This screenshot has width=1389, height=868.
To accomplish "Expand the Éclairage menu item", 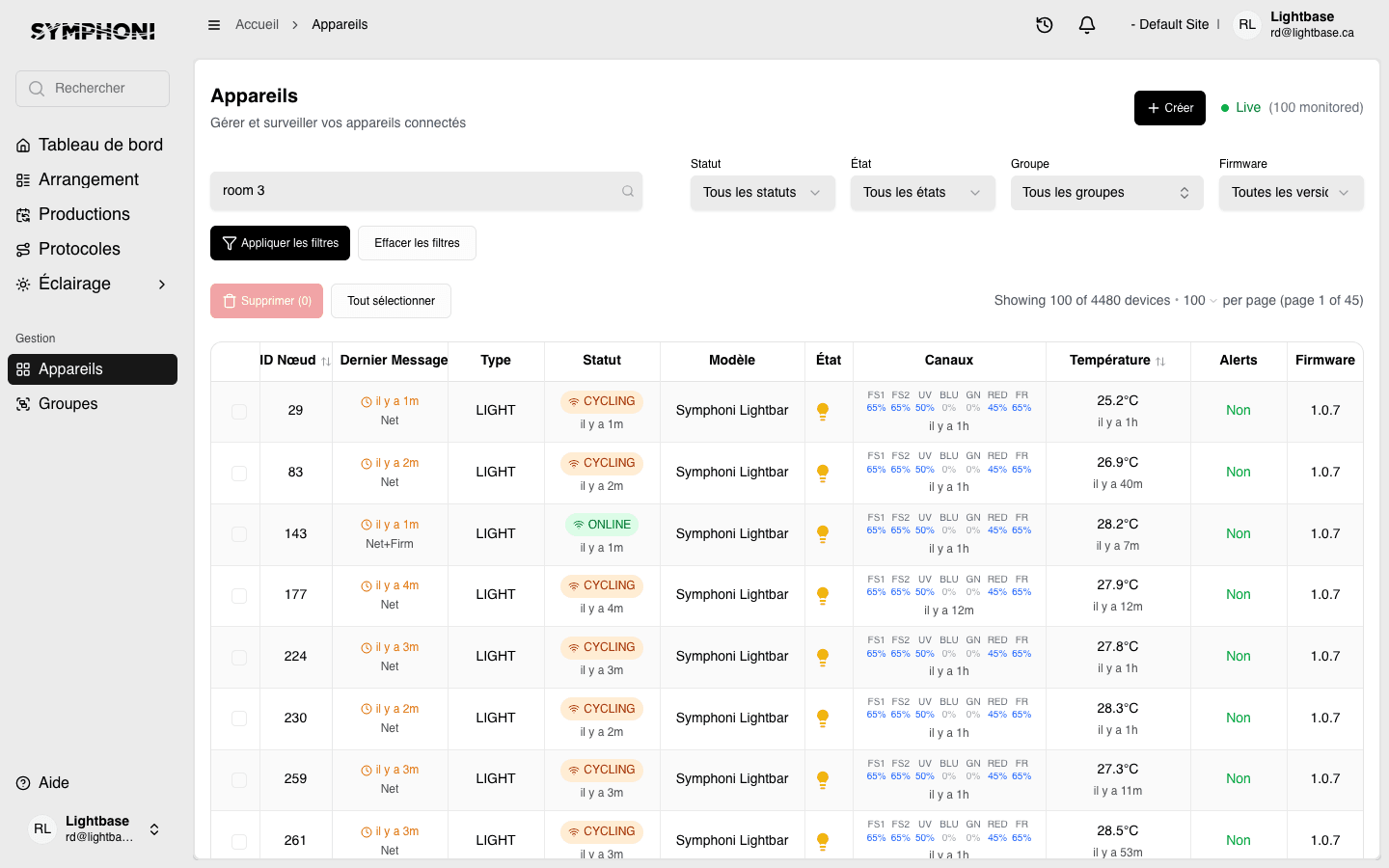I will click(92, 284).
